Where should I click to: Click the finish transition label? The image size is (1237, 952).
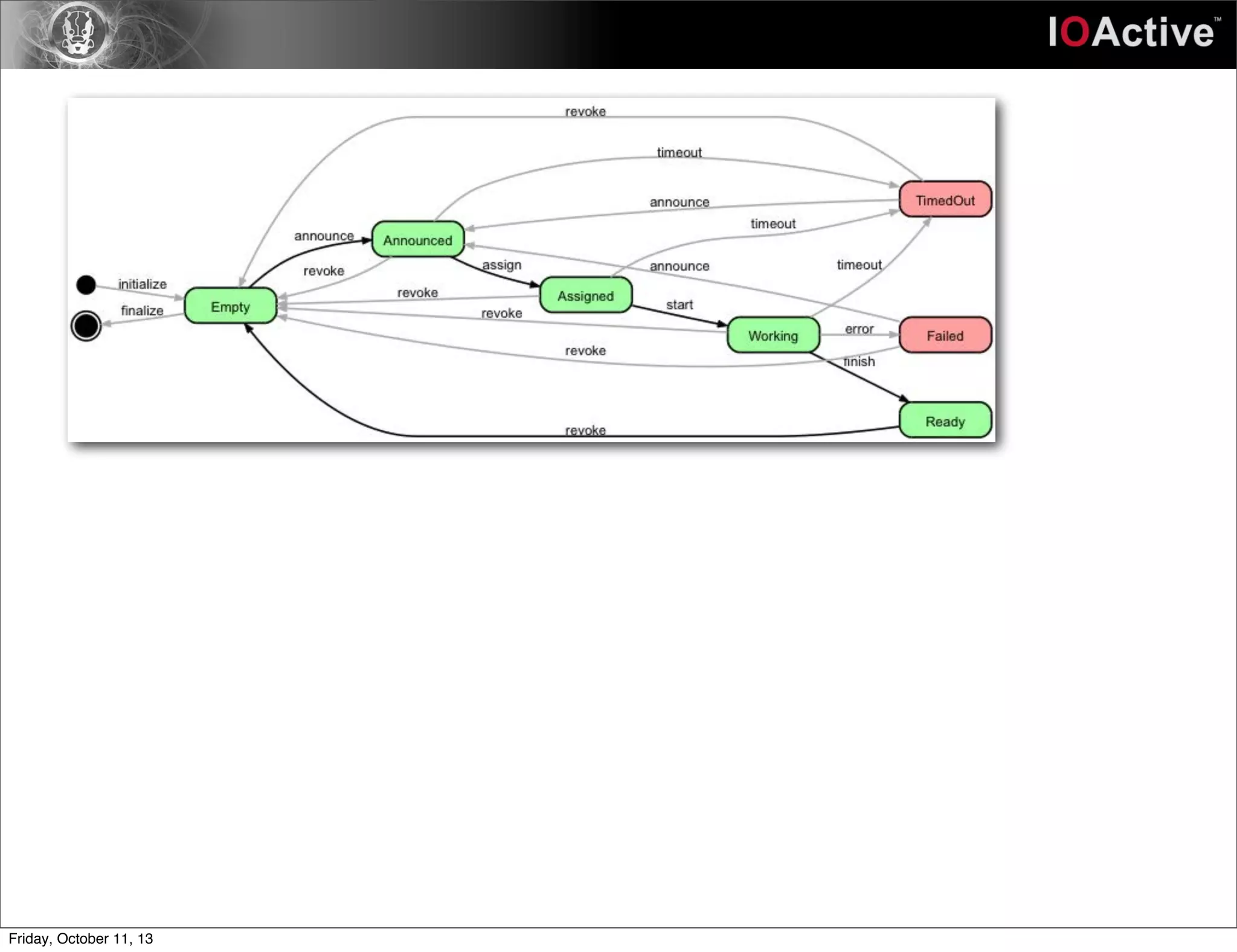tap(859, 361)
